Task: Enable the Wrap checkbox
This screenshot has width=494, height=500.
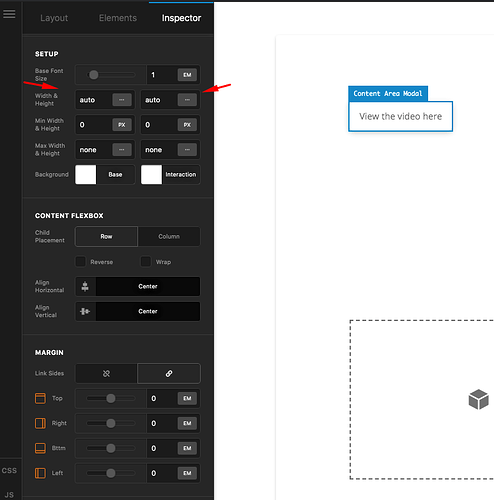Action: click(x=146, y=262)
